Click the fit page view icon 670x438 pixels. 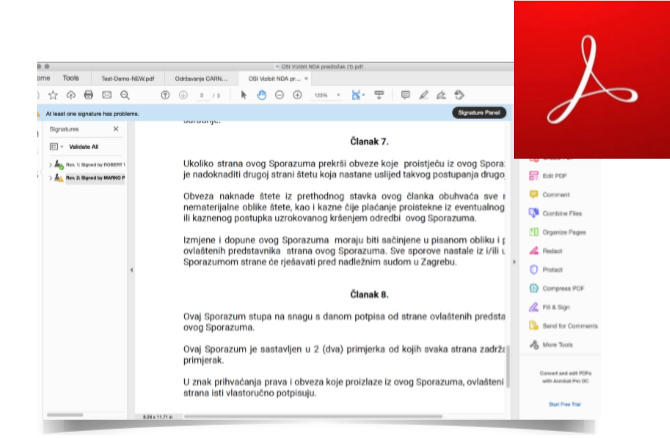point(356,95)
